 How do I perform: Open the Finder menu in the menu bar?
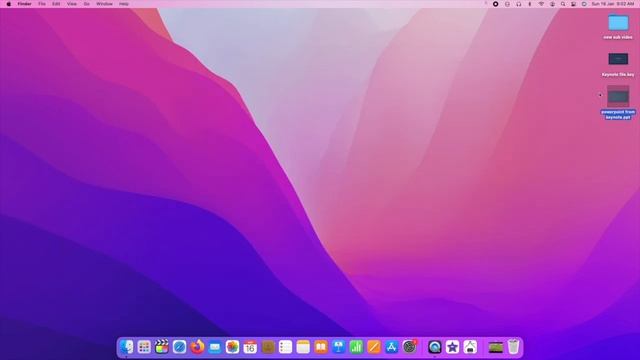[24, 4]
